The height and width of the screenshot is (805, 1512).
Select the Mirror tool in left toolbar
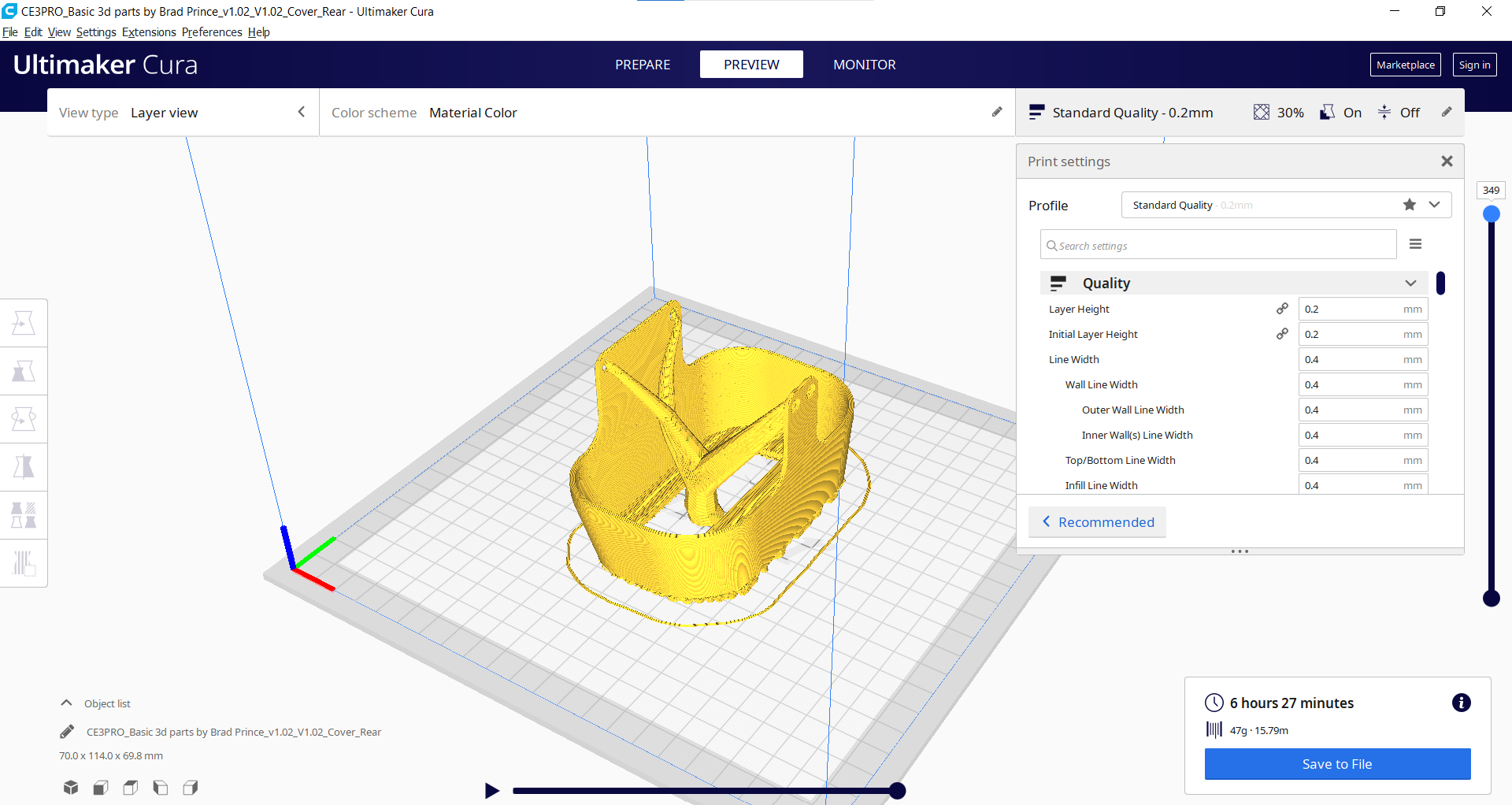click(x=24, y=467)
